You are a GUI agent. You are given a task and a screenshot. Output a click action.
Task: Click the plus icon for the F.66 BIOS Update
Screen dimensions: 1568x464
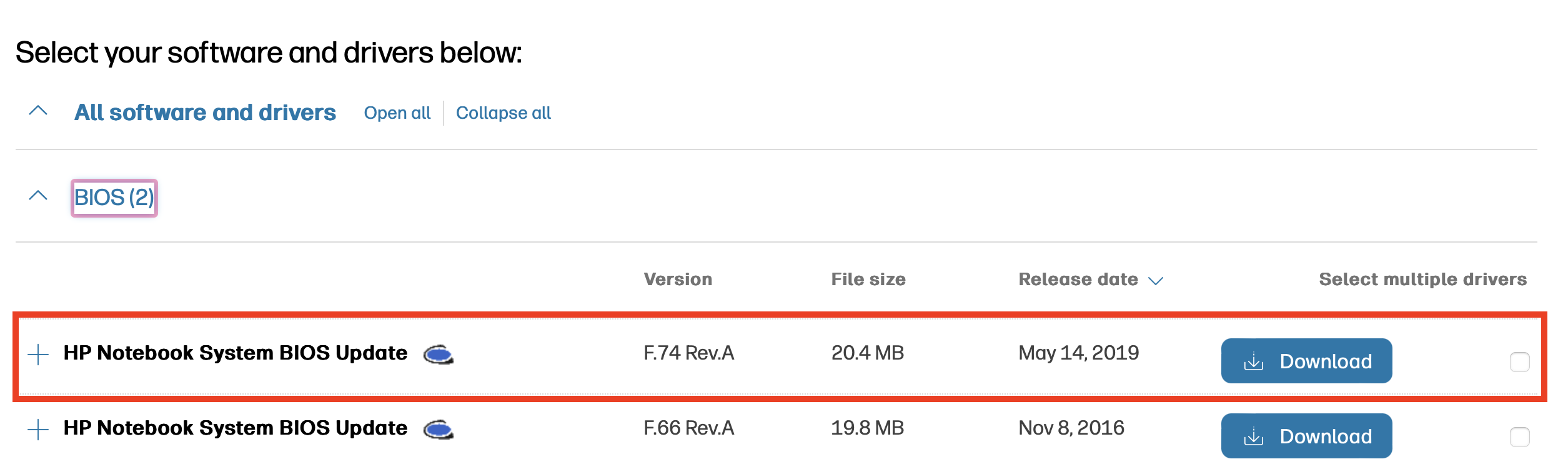pyautogui.click(x=38, y=430)
